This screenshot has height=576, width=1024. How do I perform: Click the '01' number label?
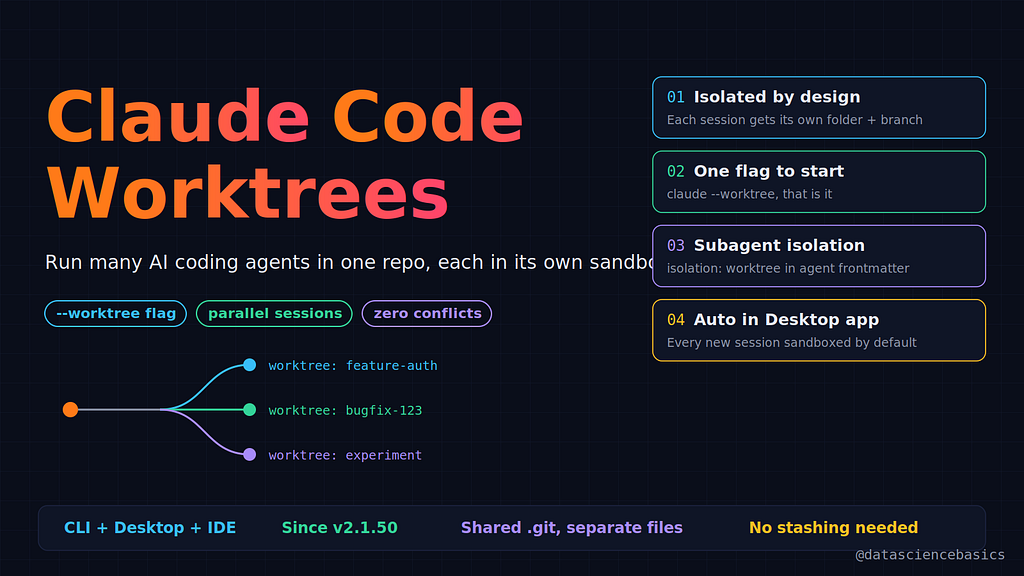coord(675,97)
